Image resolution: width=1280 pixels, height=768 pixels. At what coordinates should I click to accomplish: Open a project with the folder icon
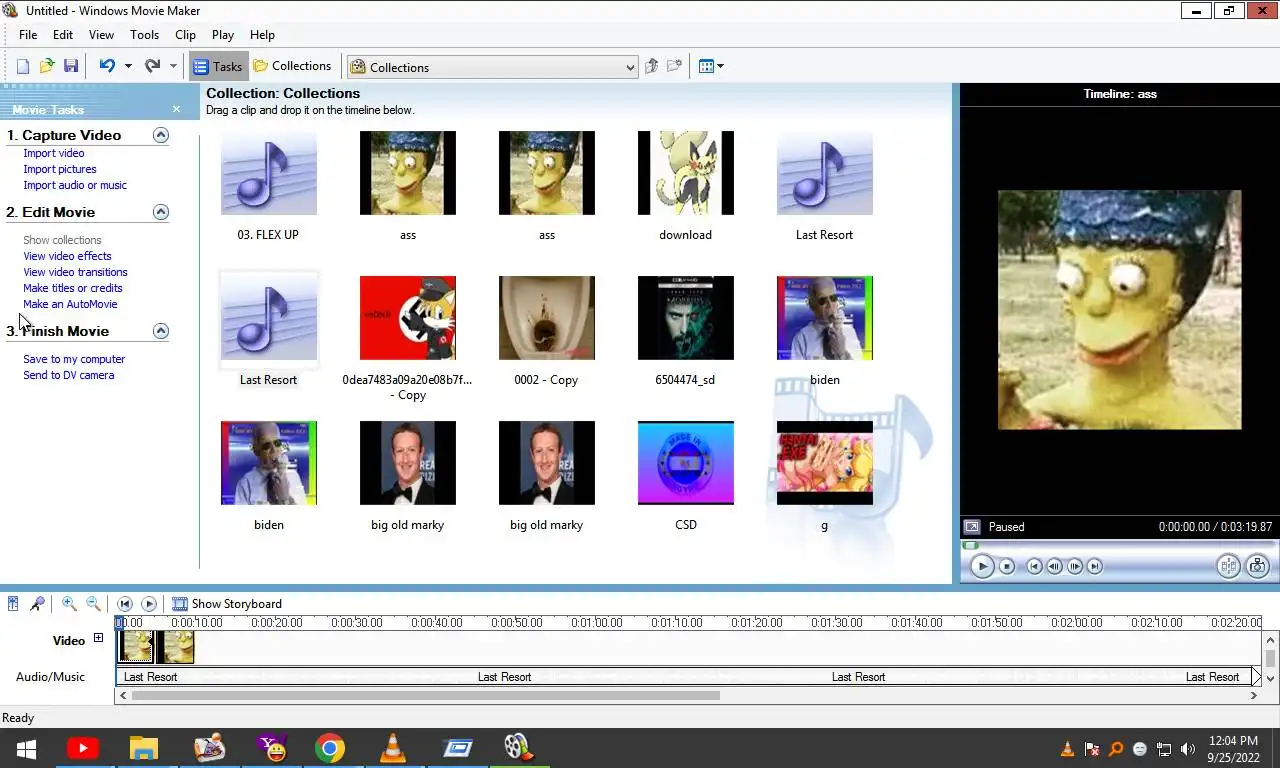point(47,66)
